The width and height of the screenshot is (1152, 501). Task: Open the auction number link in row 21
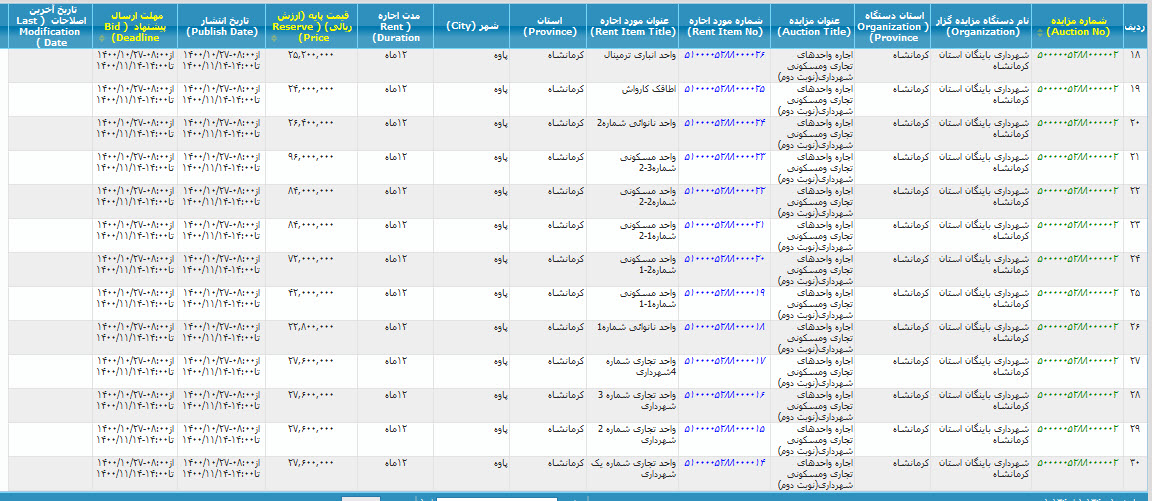[x=1078, y=156]
